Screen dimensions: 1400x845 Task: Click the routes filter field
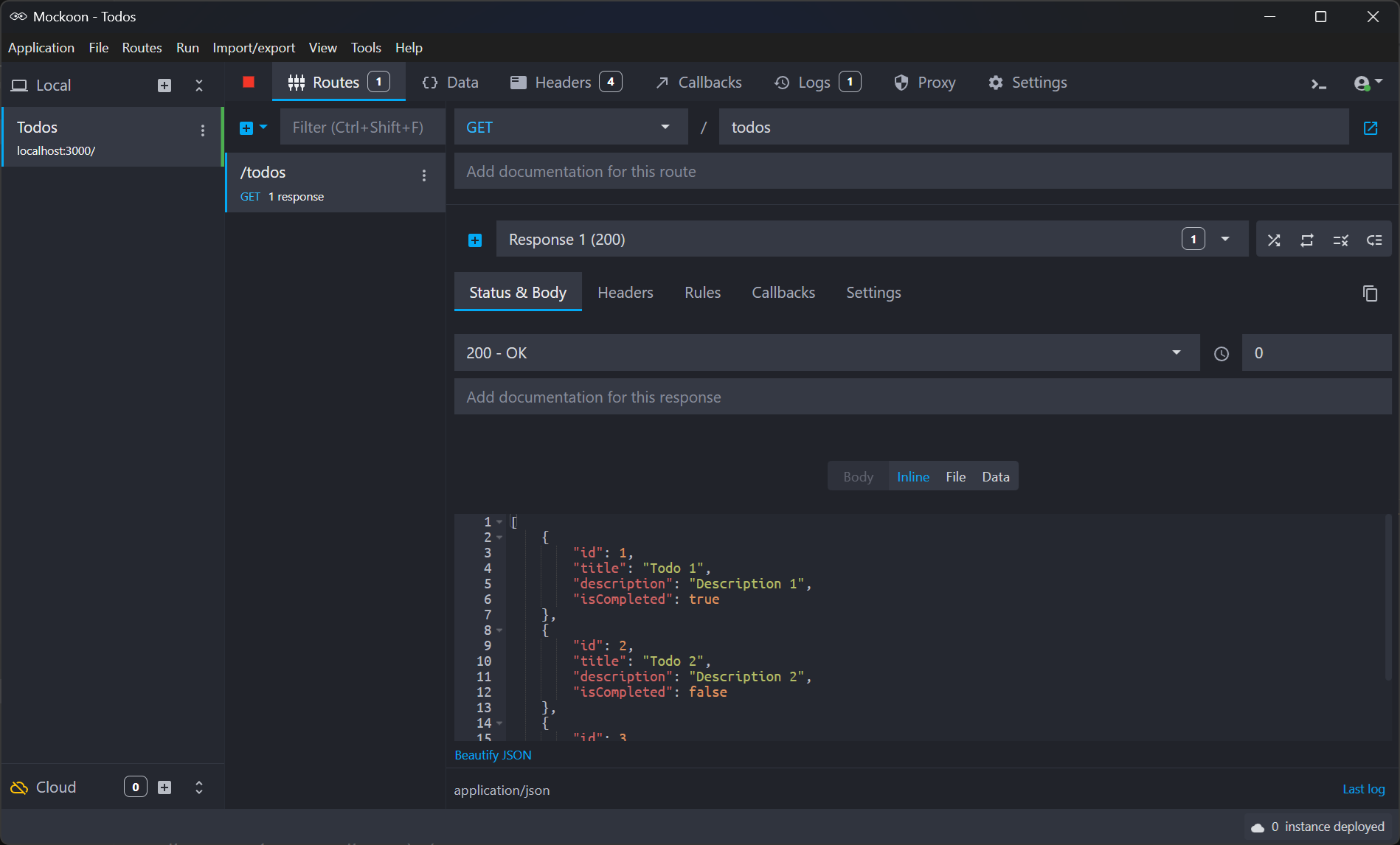(x=362, y=127)
